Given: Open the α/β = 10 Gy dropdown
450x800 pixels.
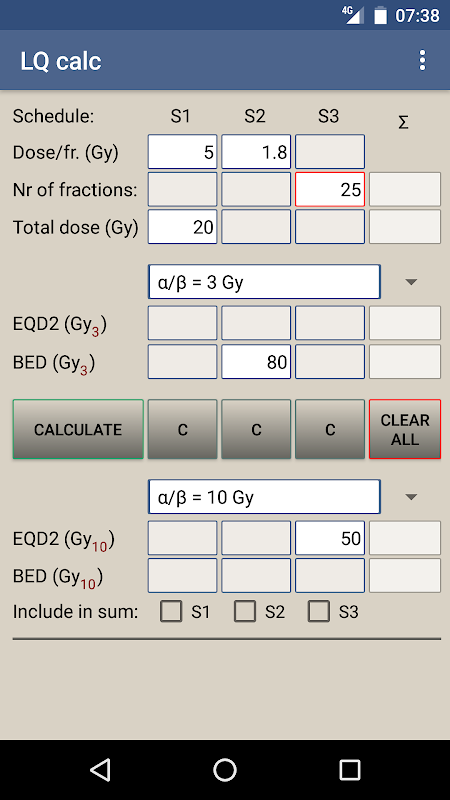Looking at the screenshot, I should click(x=264, y=496).
